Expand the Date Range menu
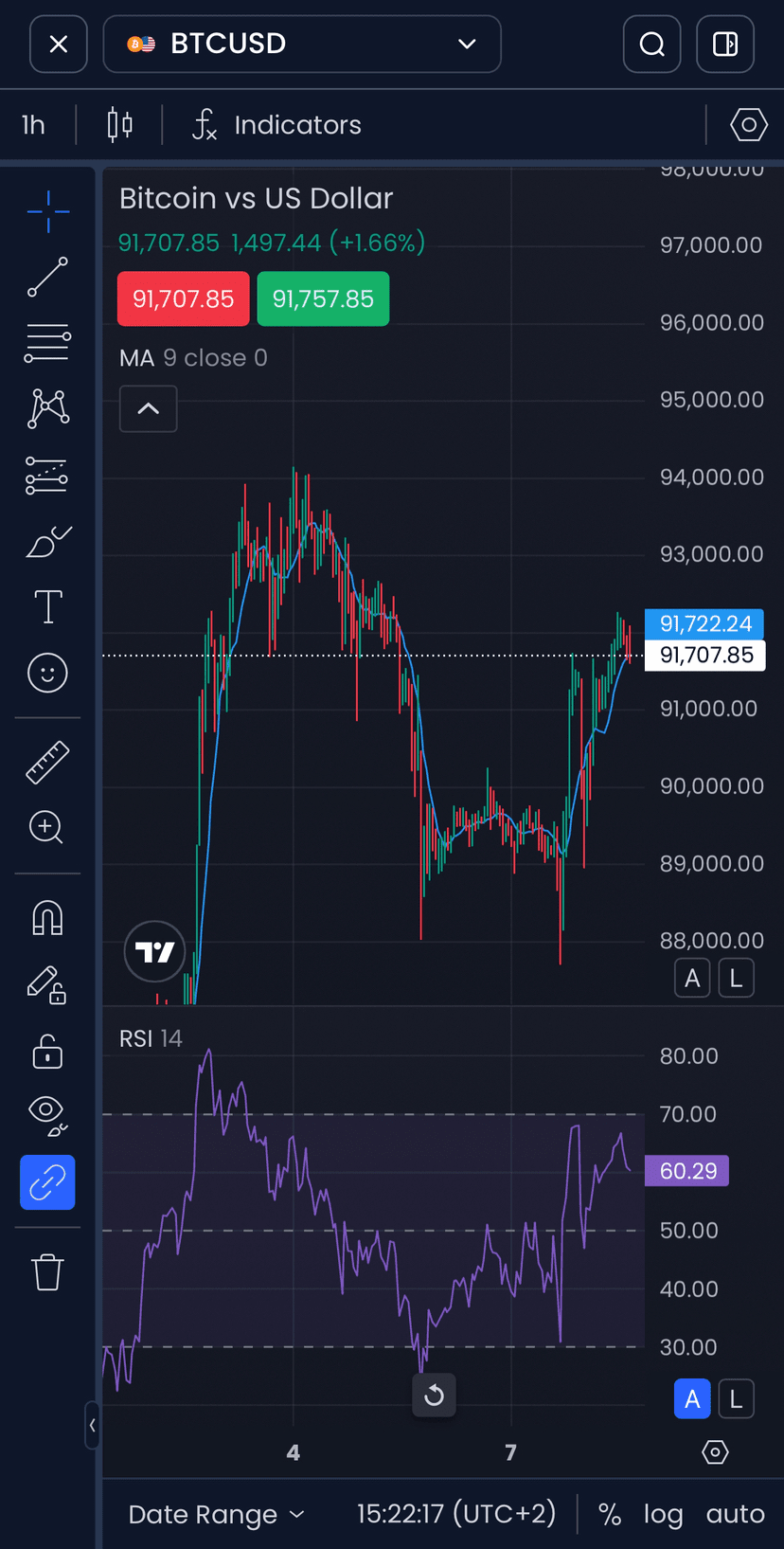 [x=217, y=1514]
